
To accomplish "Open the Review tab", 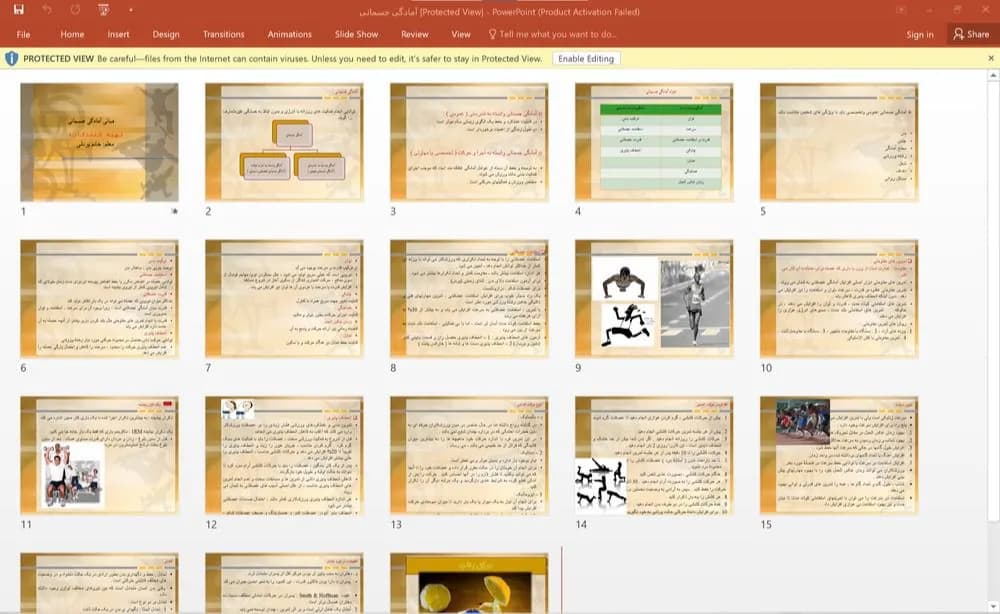I will [415, 34].
